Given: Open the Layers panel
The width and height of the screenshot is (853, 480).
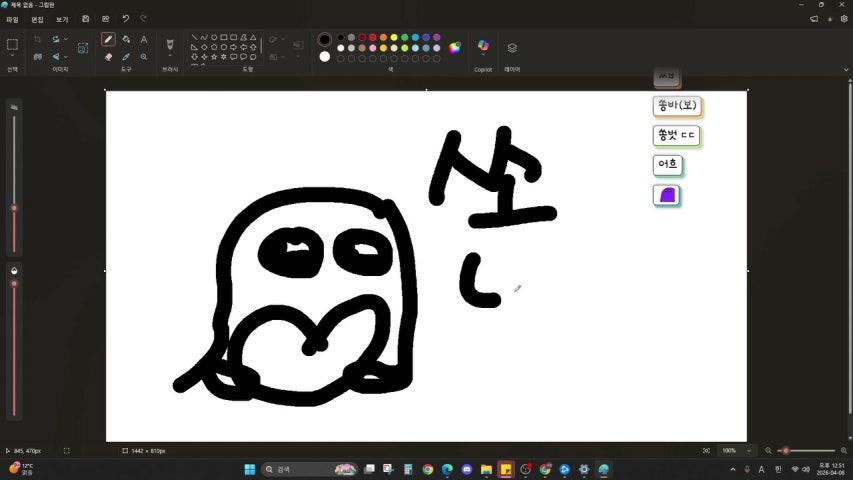Looking at the screenshot, I should pos(512,48).
